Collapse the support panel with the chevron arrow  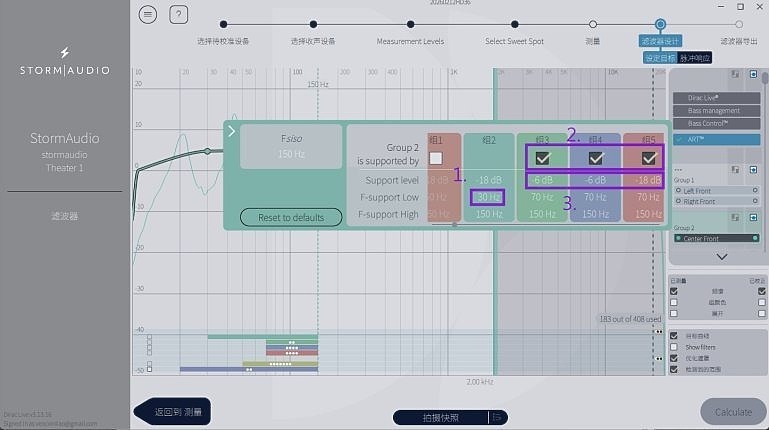click(x=231, y=131)
